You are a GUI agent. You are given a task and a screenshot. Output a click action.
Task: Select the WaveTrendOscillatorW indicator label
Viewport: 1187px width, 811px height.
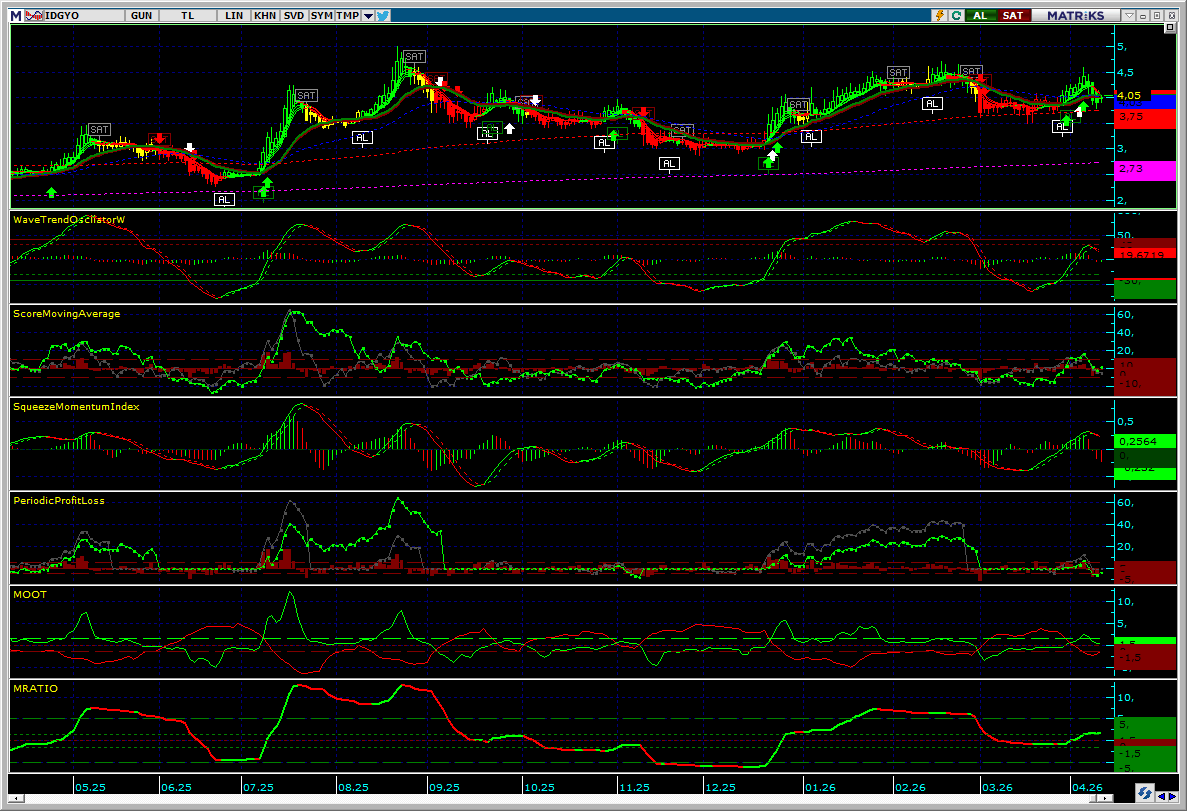[x=69, y=220]
